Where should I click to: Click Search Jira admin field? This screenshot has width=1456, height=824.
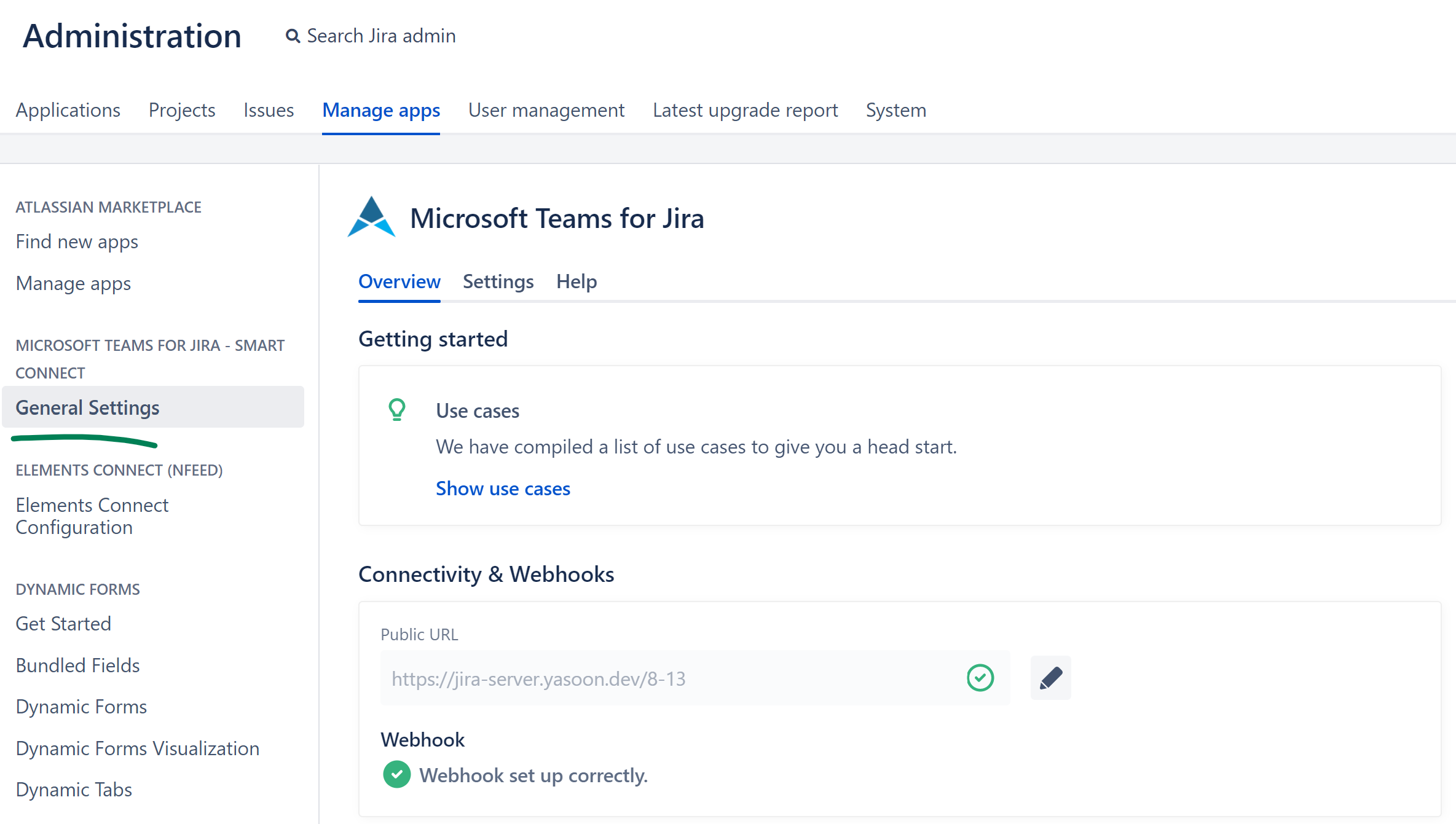(x=381, y=36)
